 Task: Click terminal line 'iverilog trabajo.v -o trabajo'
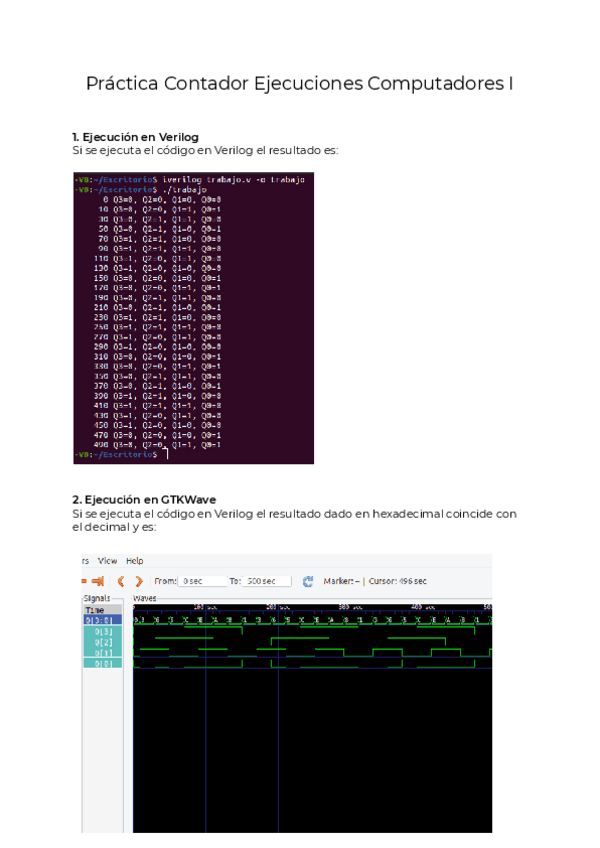[x=234, y=180]
